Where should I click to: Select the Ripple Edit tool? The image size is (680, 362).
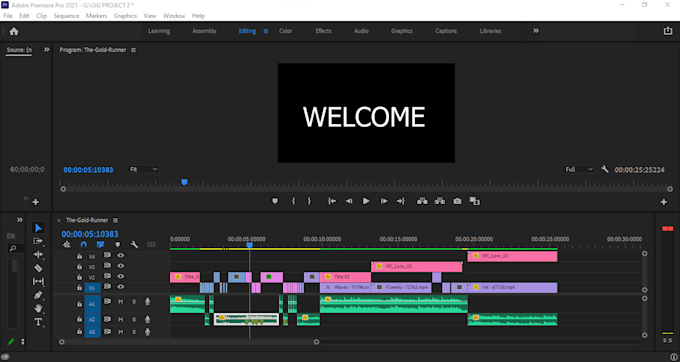coord(38,254)
